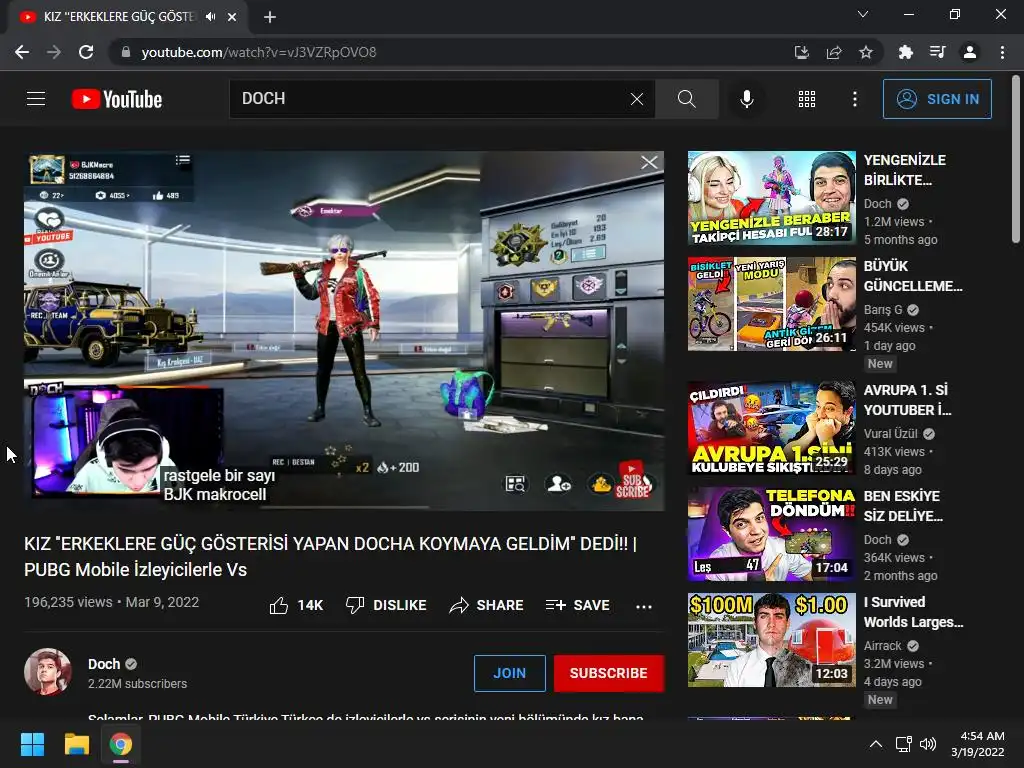Clear the DOCH search text
The height and width of the screenshot is (768, 1024).
(x=637, y=99)
